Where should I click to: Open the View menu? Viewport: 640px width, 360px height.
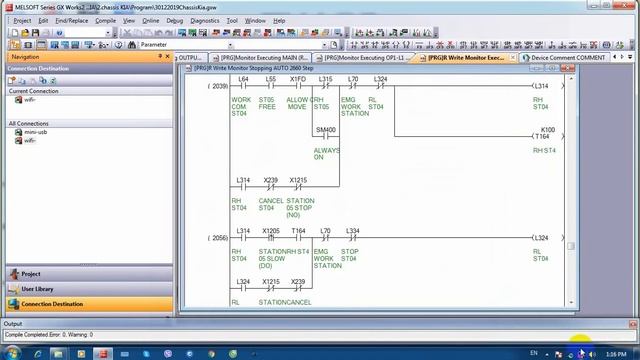(129, 20)
